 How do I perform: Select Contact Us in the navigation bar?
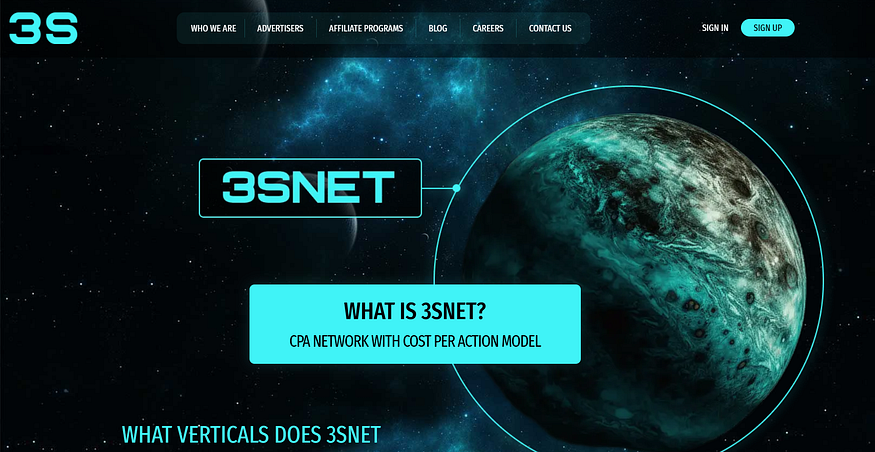(550, 28)
